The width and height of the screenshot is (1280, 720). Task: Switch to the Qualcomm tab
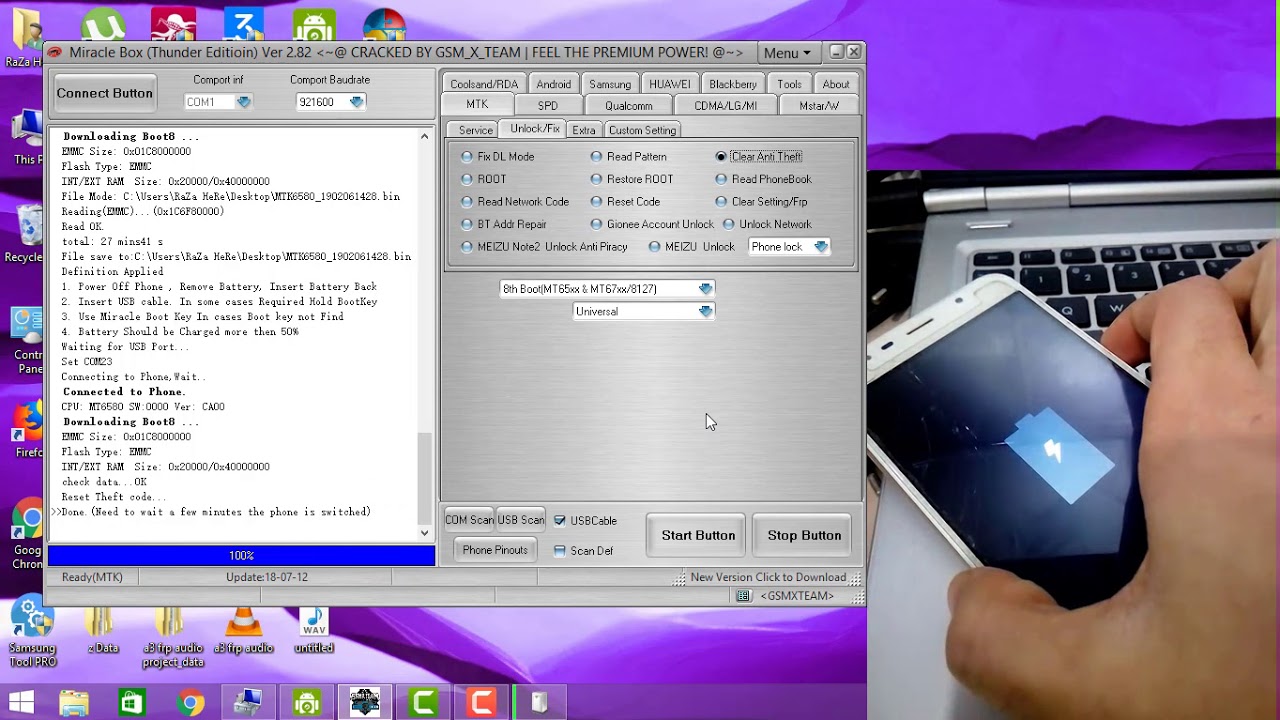pos(628,106)
